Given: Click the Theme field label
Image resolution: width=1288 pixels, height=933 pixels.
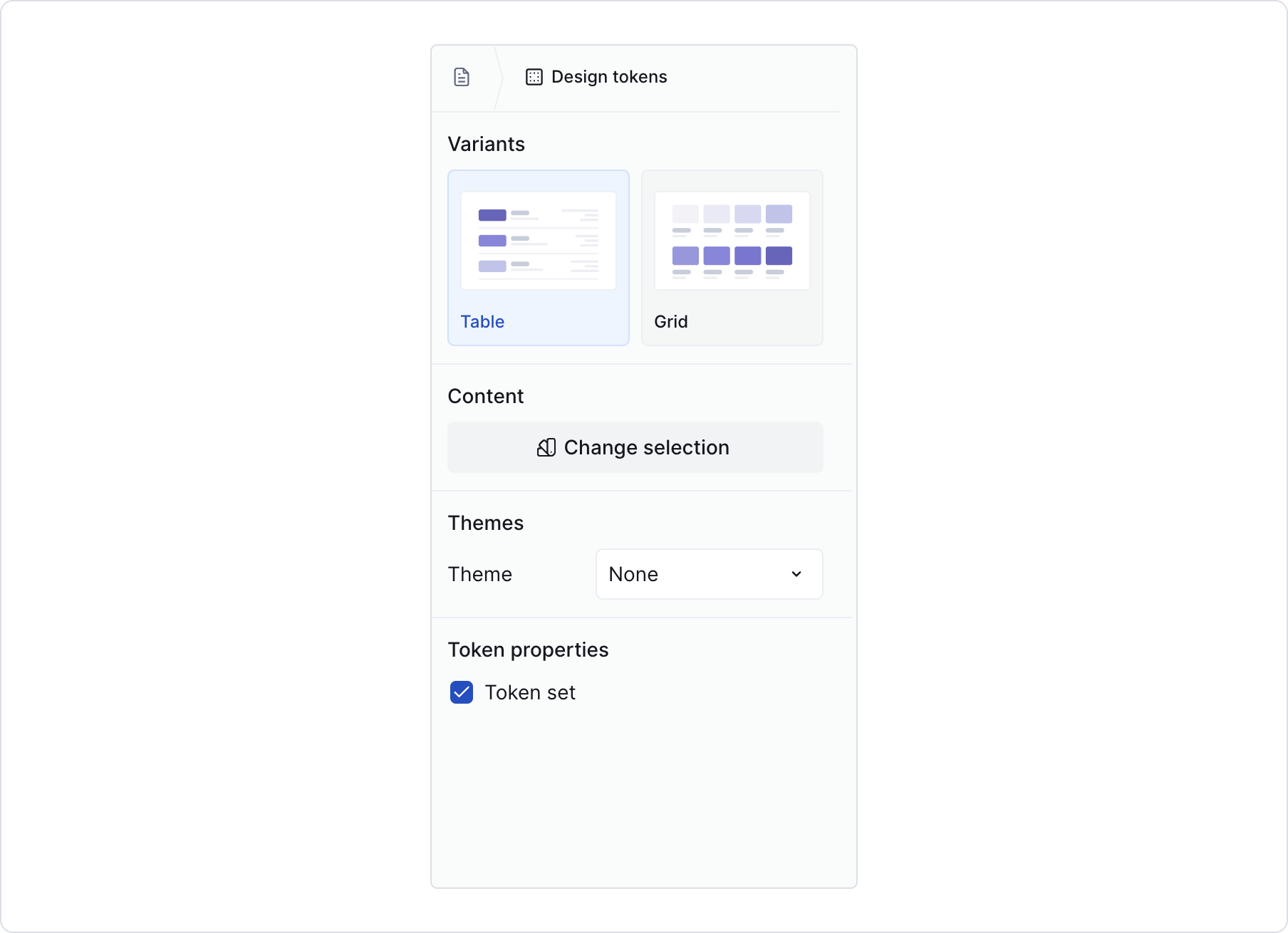Looking at the screenshot, I should tap(479, 574).
